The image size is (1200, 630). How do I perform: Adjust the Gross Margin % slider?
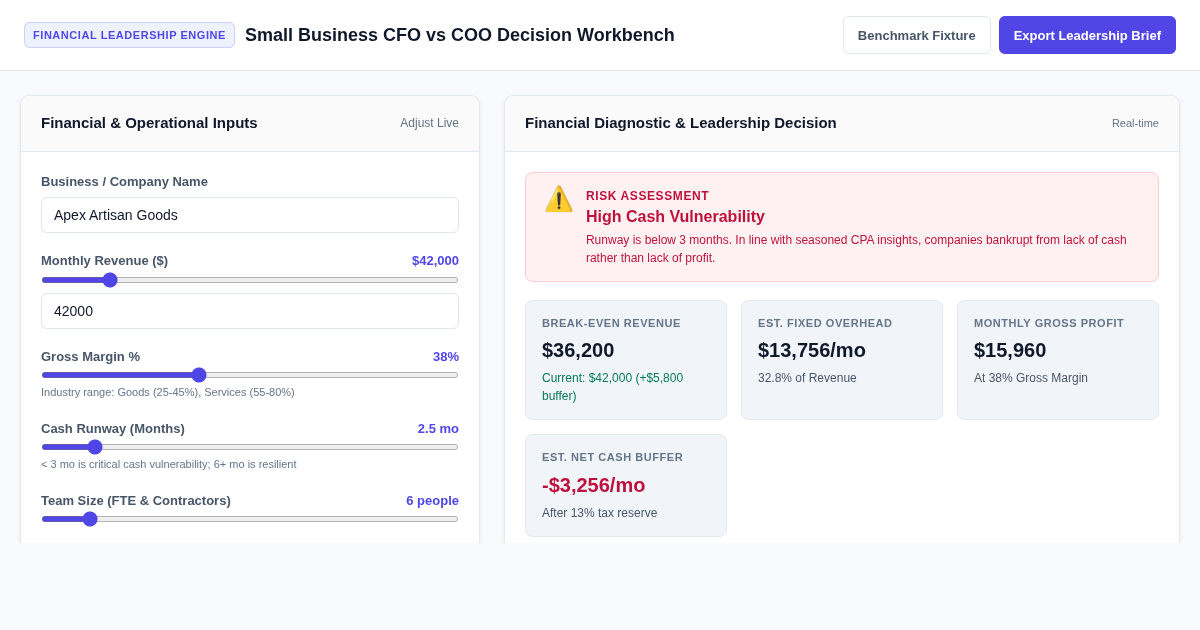click(250, 375)
